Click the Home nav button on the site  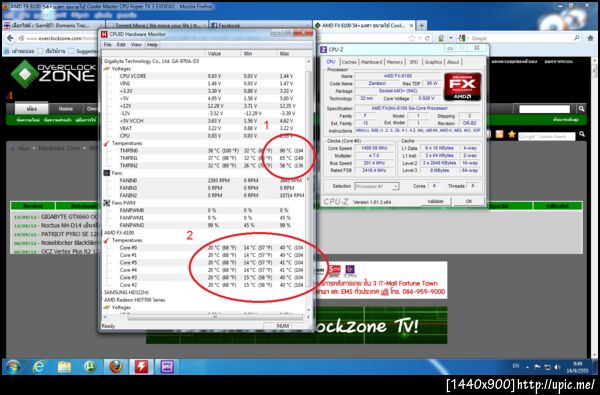pos(65,109)
